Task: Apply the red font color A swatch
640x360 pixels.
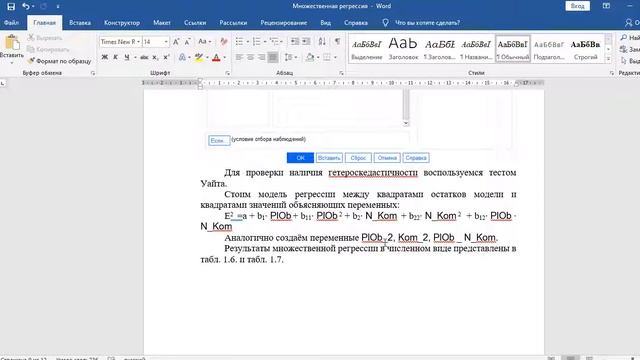Action: pos(216,58)
